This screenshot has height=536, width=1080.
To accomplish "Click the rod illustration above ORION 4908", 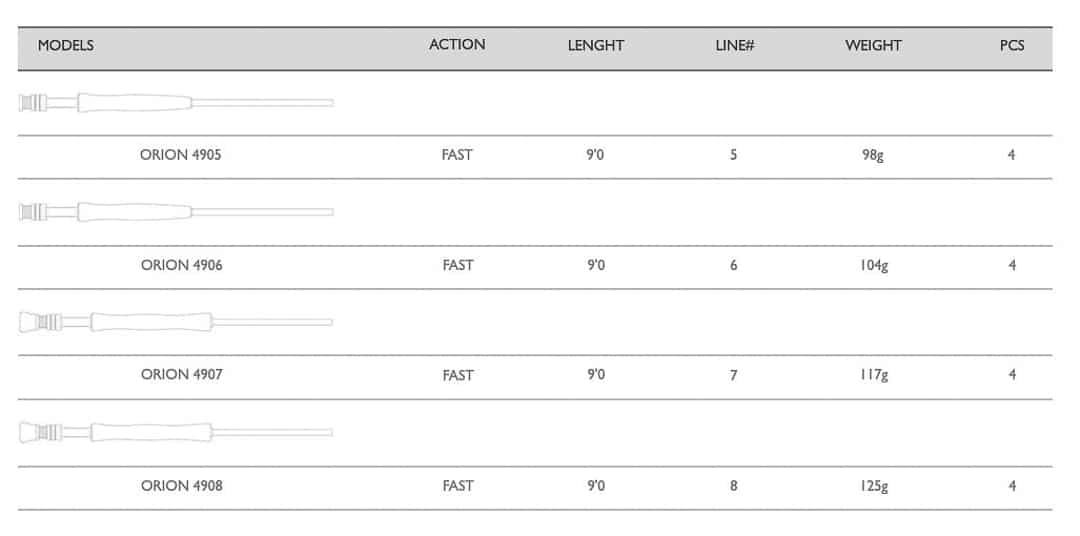I will pyautogui.click(x=176, y=432).
